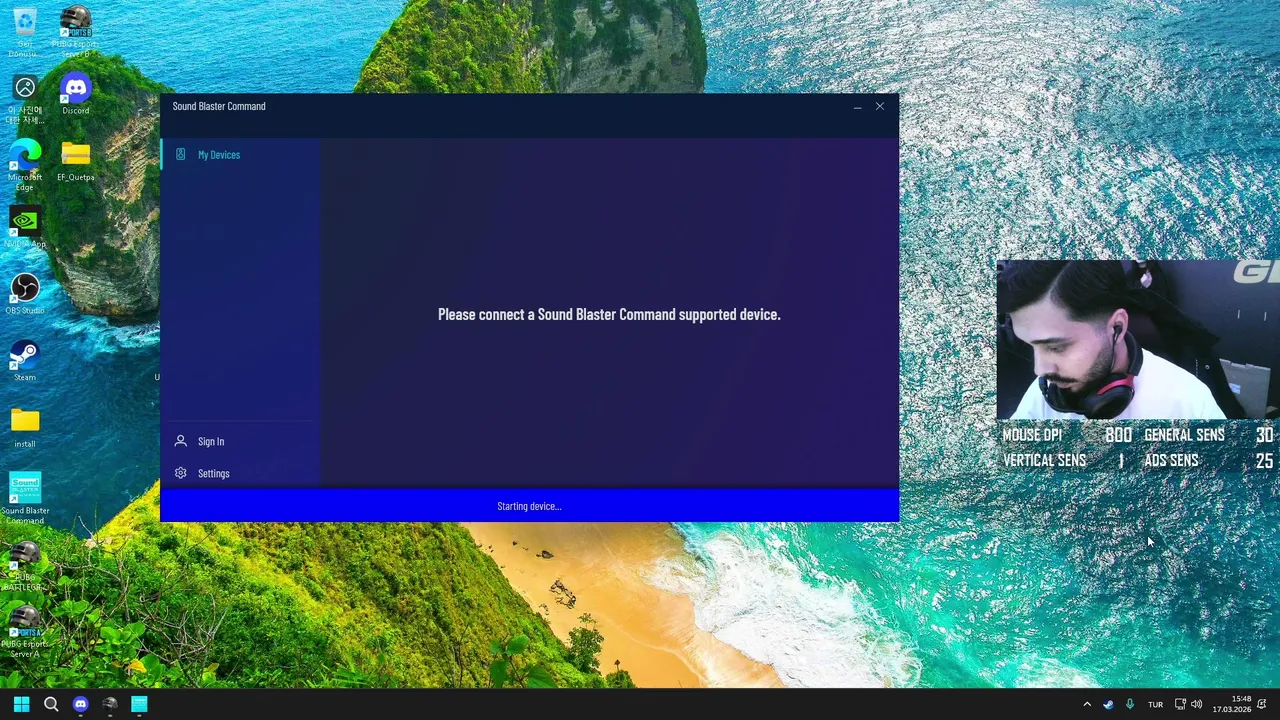This screenshot has height=720, width=1280.
Task: Click the 'Starting device...' status bar
Action: point(529,506)
